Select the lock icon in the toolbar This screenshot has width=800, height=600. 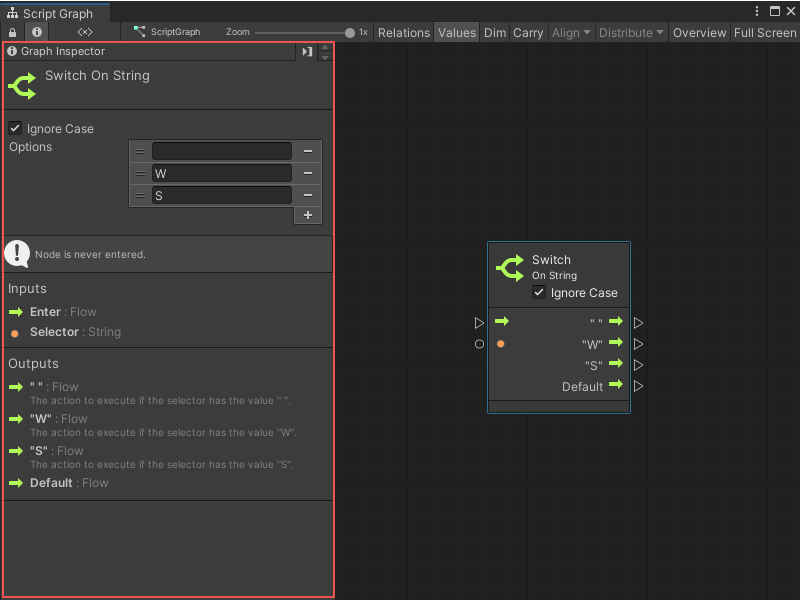[x=12, y=31]
